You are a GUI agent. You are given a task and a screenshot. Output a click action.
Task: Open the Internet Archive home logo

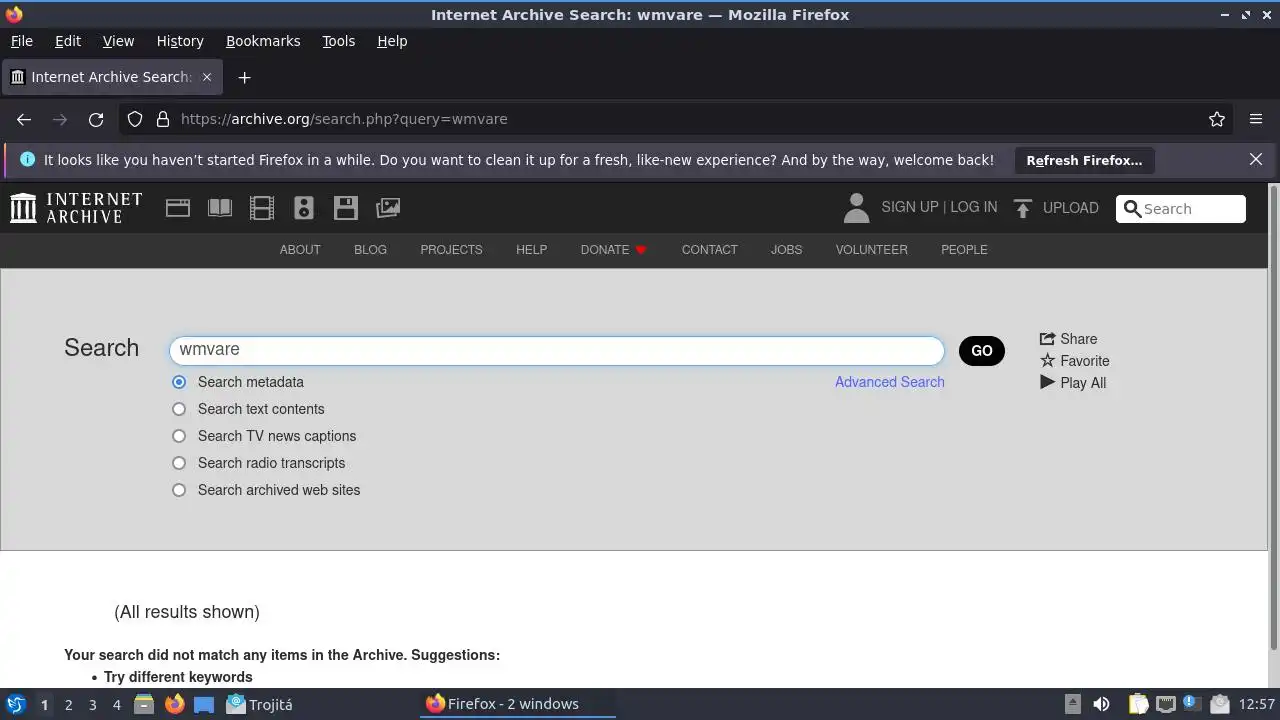[76, 208]
